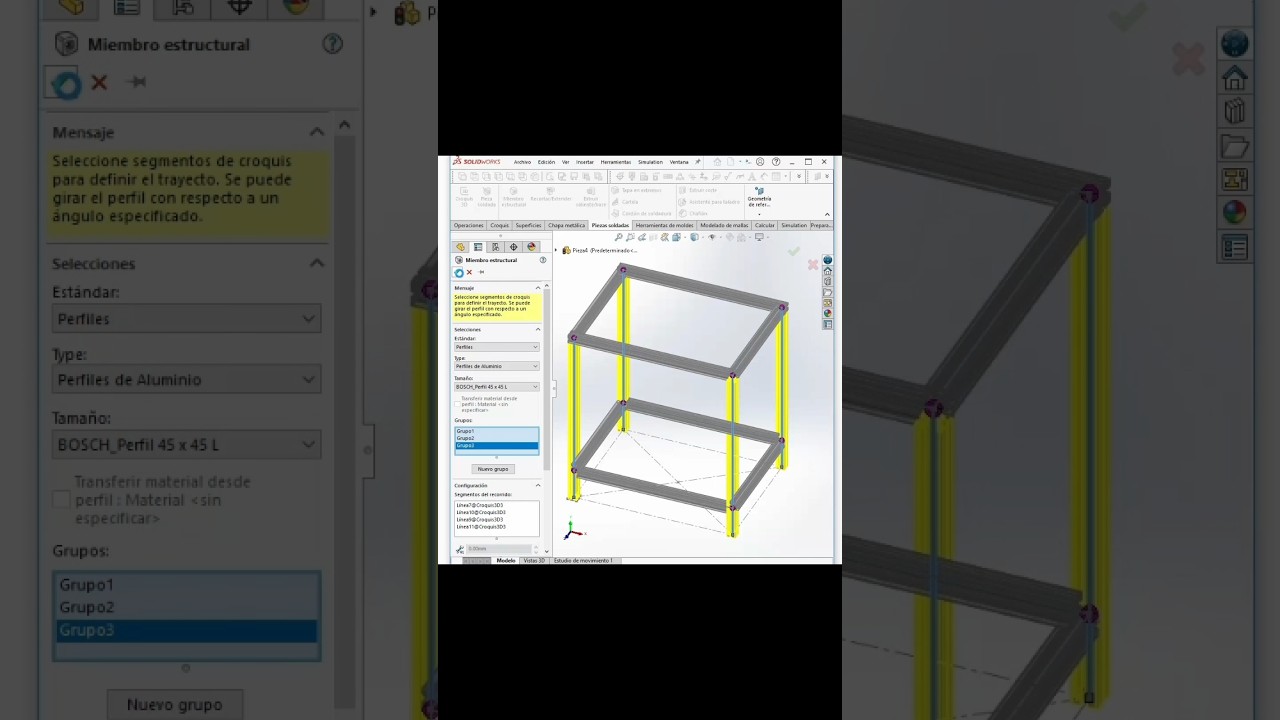The height and width of the screenshot is (720, 1280).
Task: Click the panel splitter collapse handle
Action: [553, 389]
